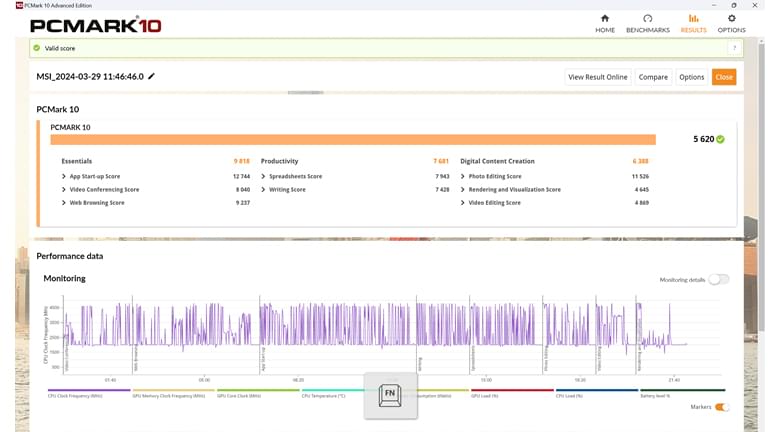Expand Web Browsing Score details

coord(64,203)
